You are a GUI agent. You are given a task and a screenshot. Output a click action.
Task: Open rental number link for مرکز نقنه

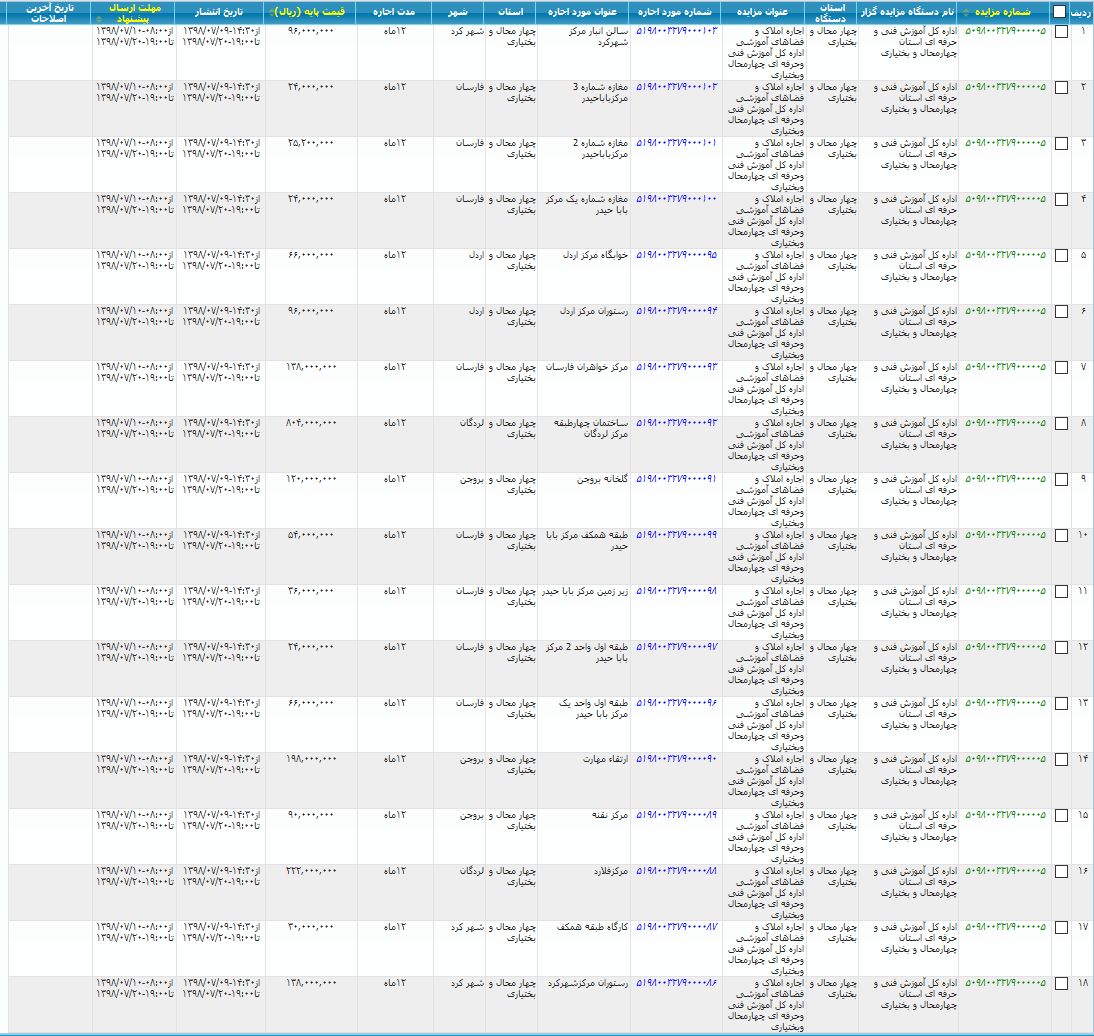pos(677,815)
